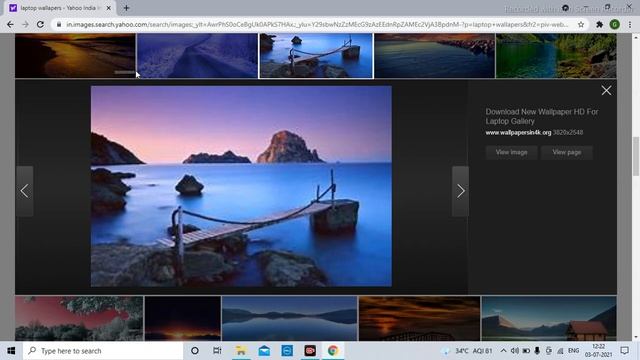Show the previous image
This screenshot has height=360, width=640.
coord(24,191)
